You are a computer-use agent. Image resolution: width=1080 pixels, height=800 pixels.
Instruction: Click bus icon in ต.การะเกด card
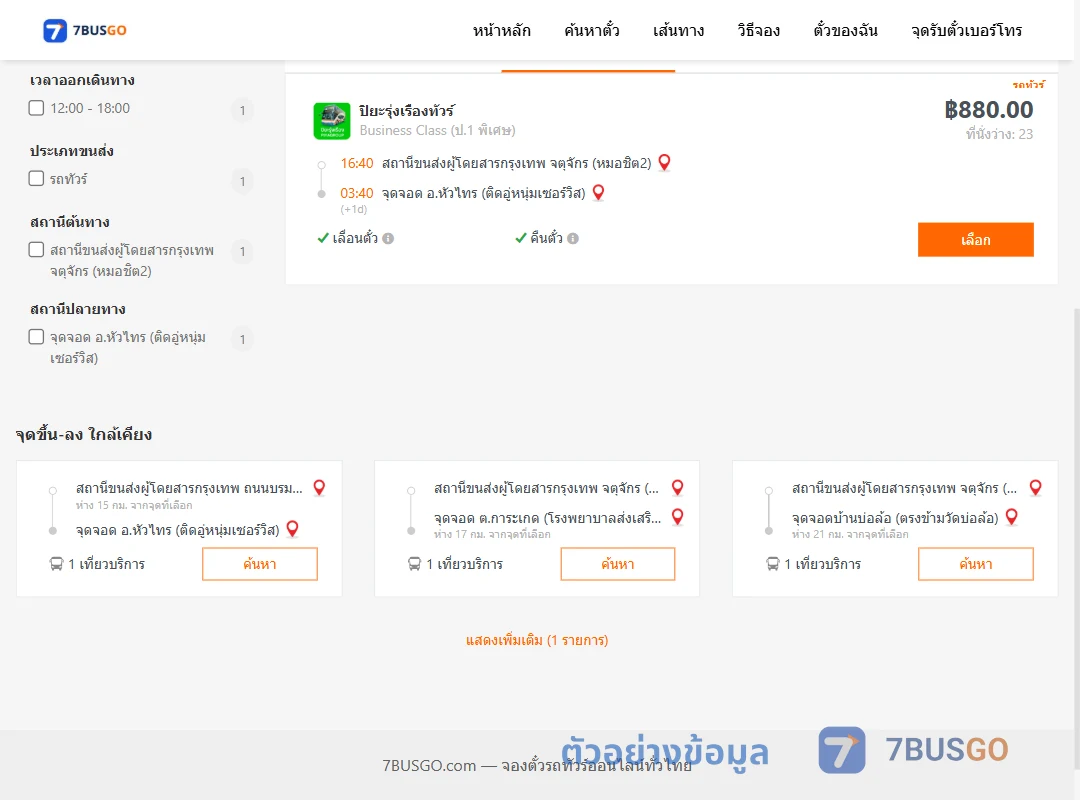coord(415,564)
